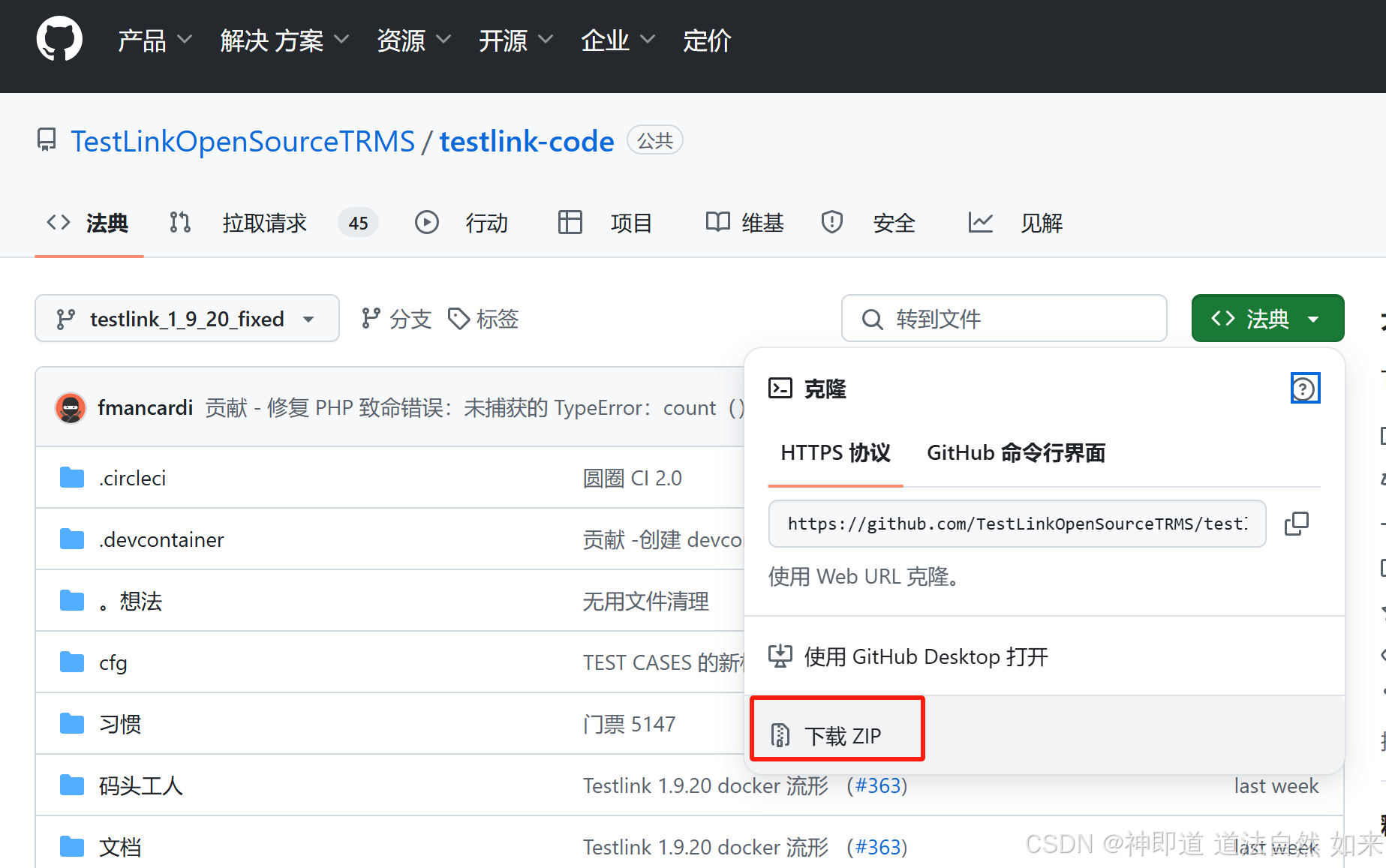The width and height of the screenshot is (1386, 868).
Task: Open the fmancardi author link
Action: tap(146, 407)
